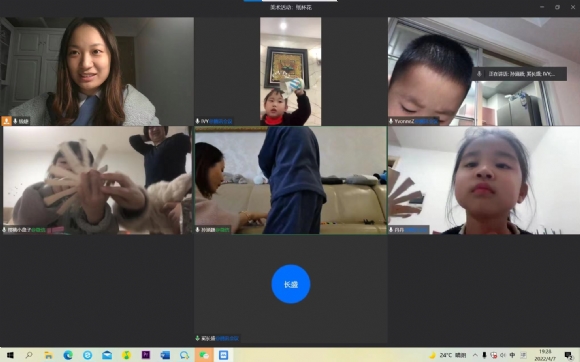Click the mic icon in the speaking-now banner
580x362 pixels.
click(479, 74)
